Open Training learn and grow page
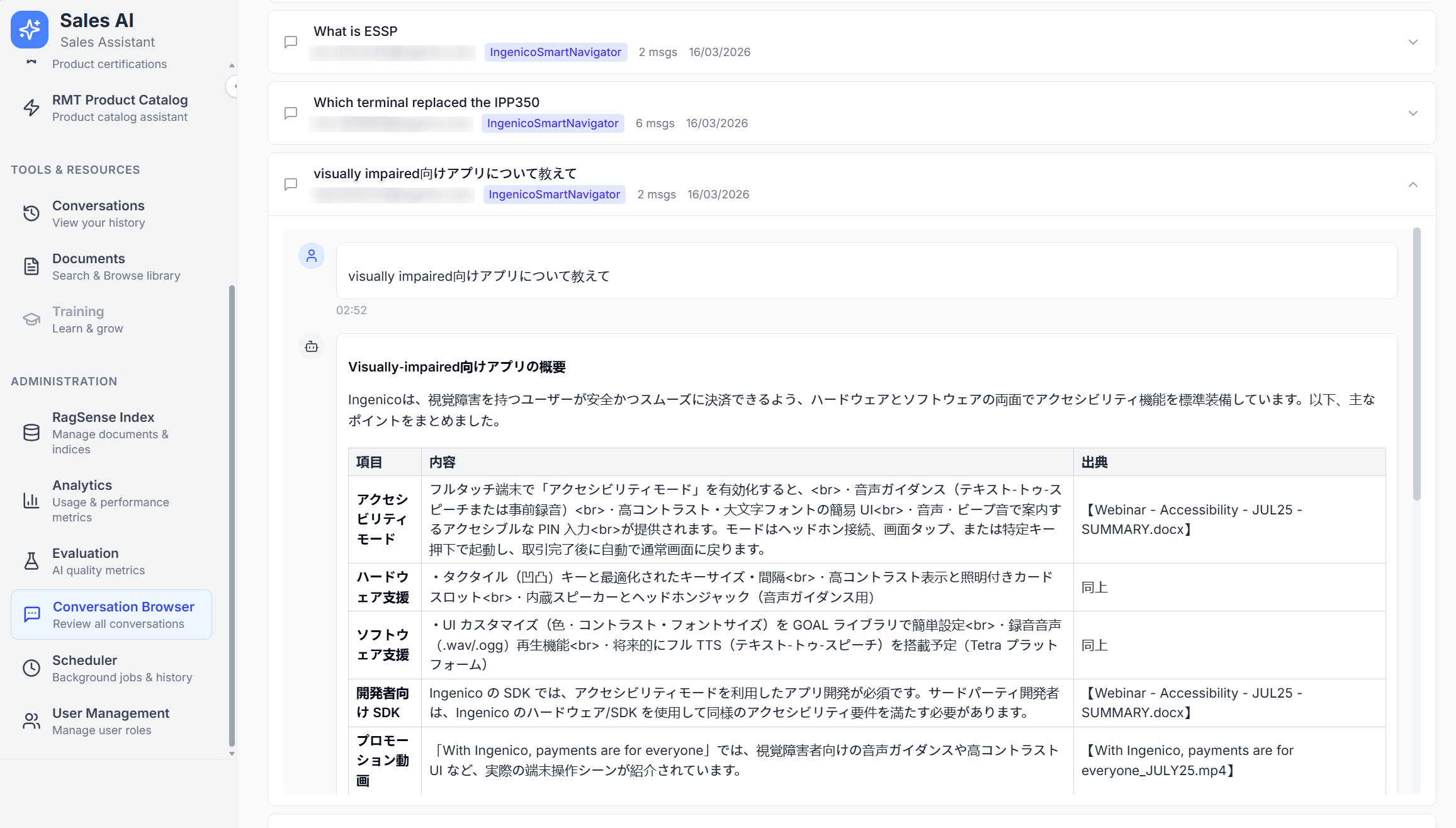 (111, 319)
